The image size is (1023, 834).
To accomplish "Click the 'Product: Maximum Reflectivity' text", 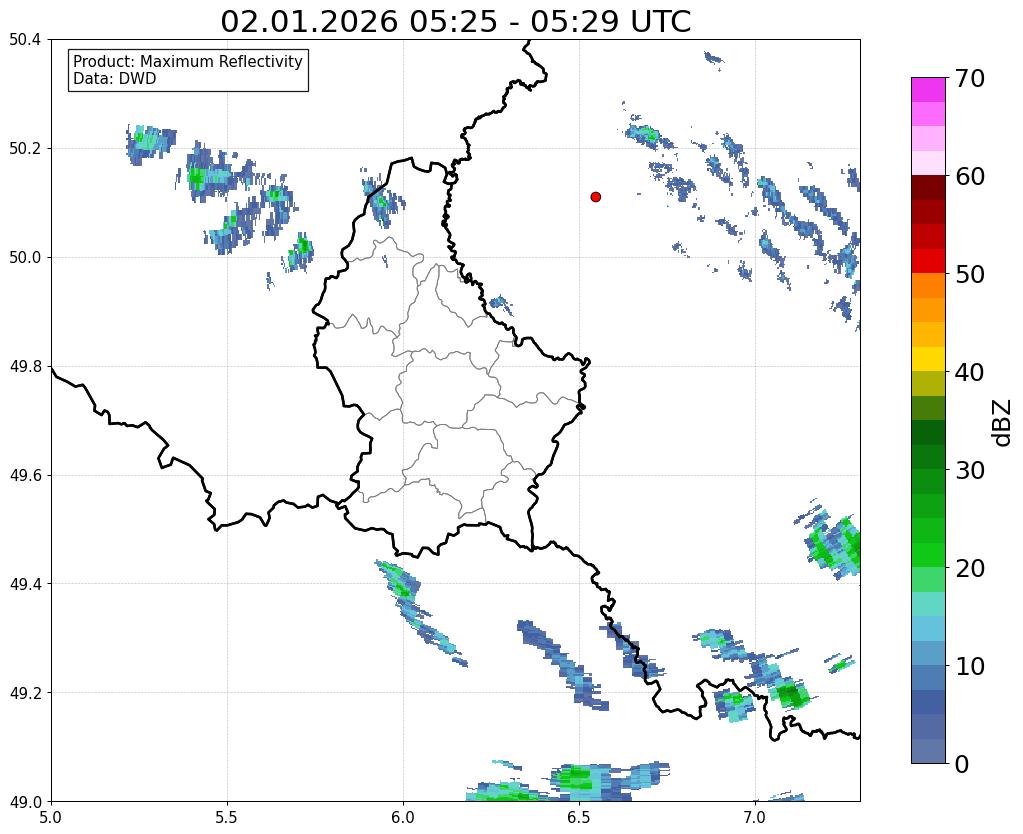I will coord(188,61).
